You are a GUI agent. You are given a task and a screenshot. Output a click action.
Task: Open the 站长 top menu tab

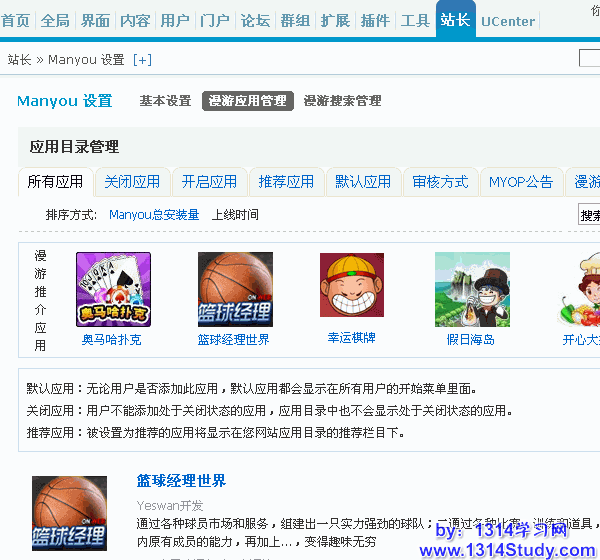coord(455,20)
